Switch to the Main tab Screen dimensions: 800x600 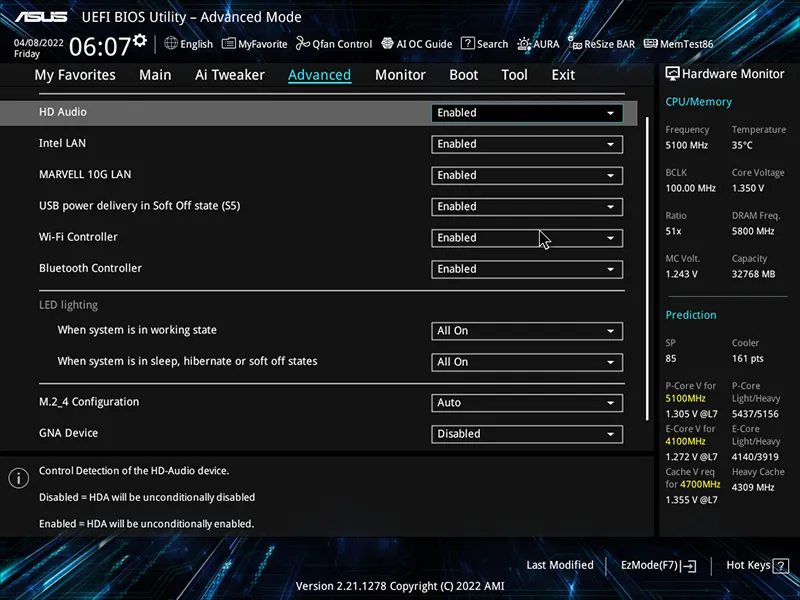pos(155,75)
